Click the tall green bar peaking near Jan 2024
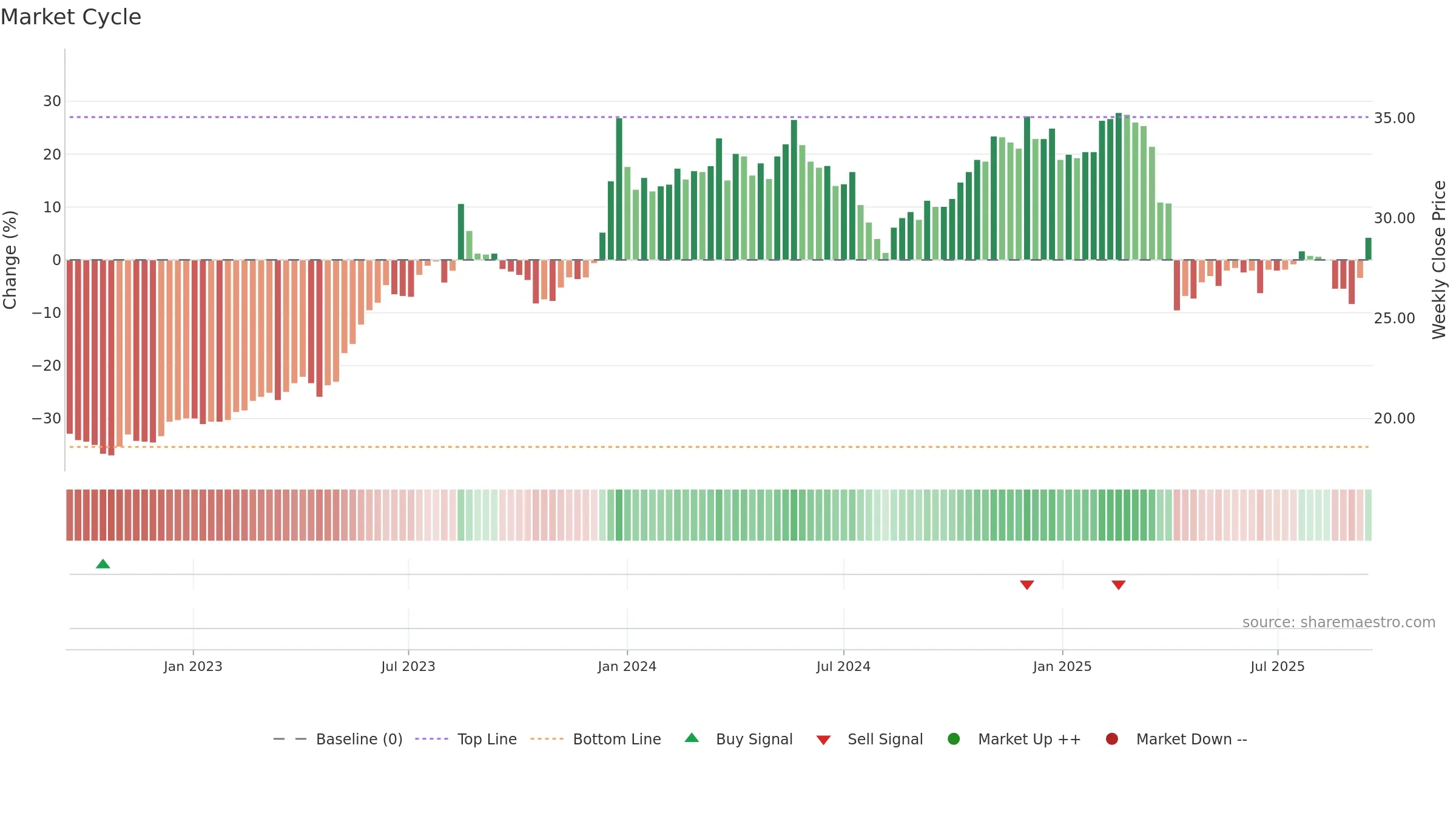Viewport: 1456px width, 819px height. [x=619, y=189]
